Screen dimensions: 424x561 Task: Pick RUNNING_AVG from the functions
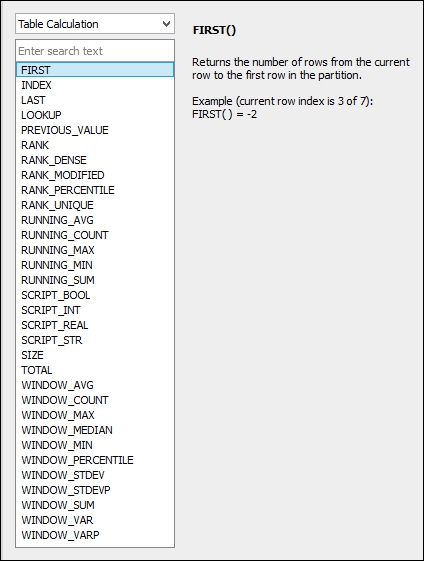pyautogui.click(x=95, y=220)
